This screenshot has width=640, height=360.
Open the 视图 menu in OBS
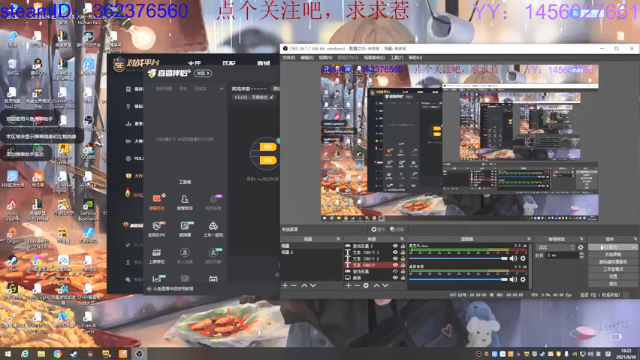point(325,58)
